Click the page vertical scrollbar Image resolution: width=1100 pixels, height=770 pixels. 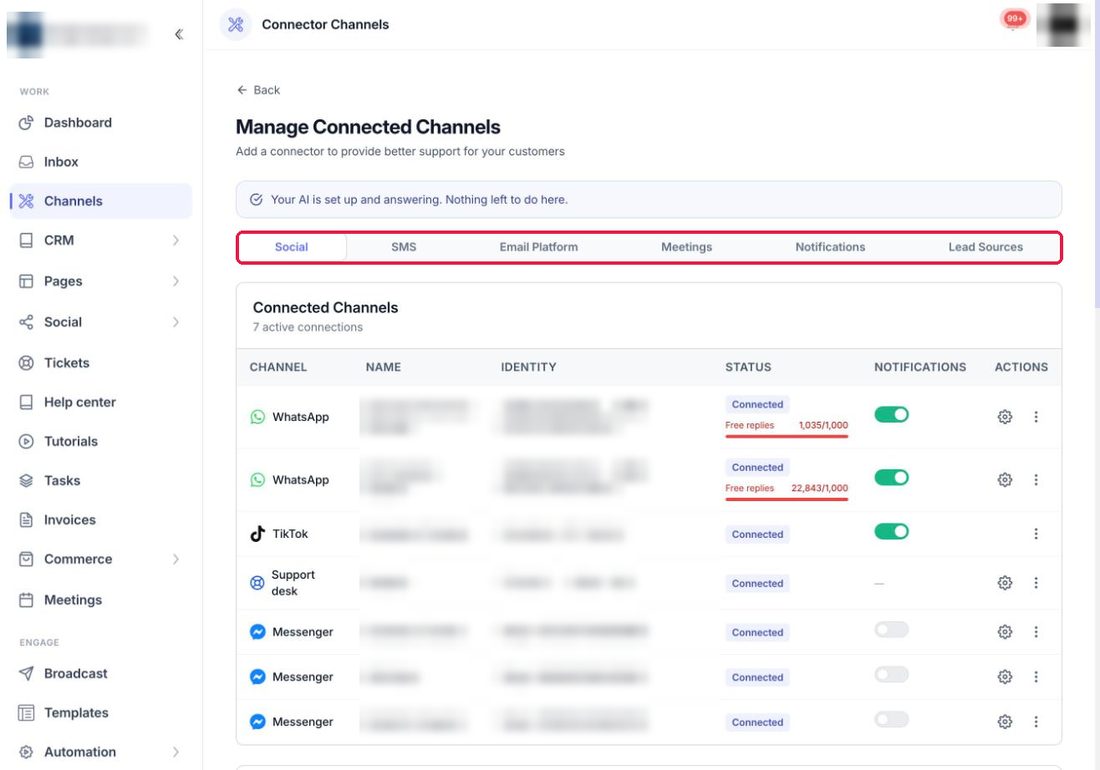coord(1096,154)
